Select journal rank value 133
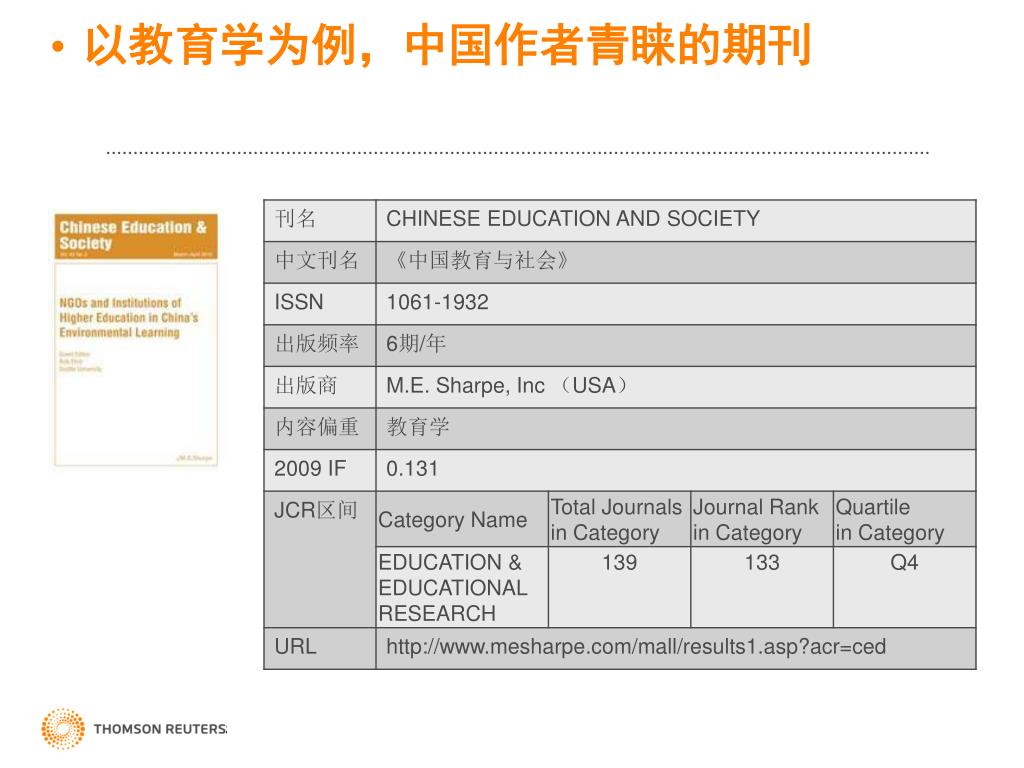1024x768 pixels. [x=762, y=562]
